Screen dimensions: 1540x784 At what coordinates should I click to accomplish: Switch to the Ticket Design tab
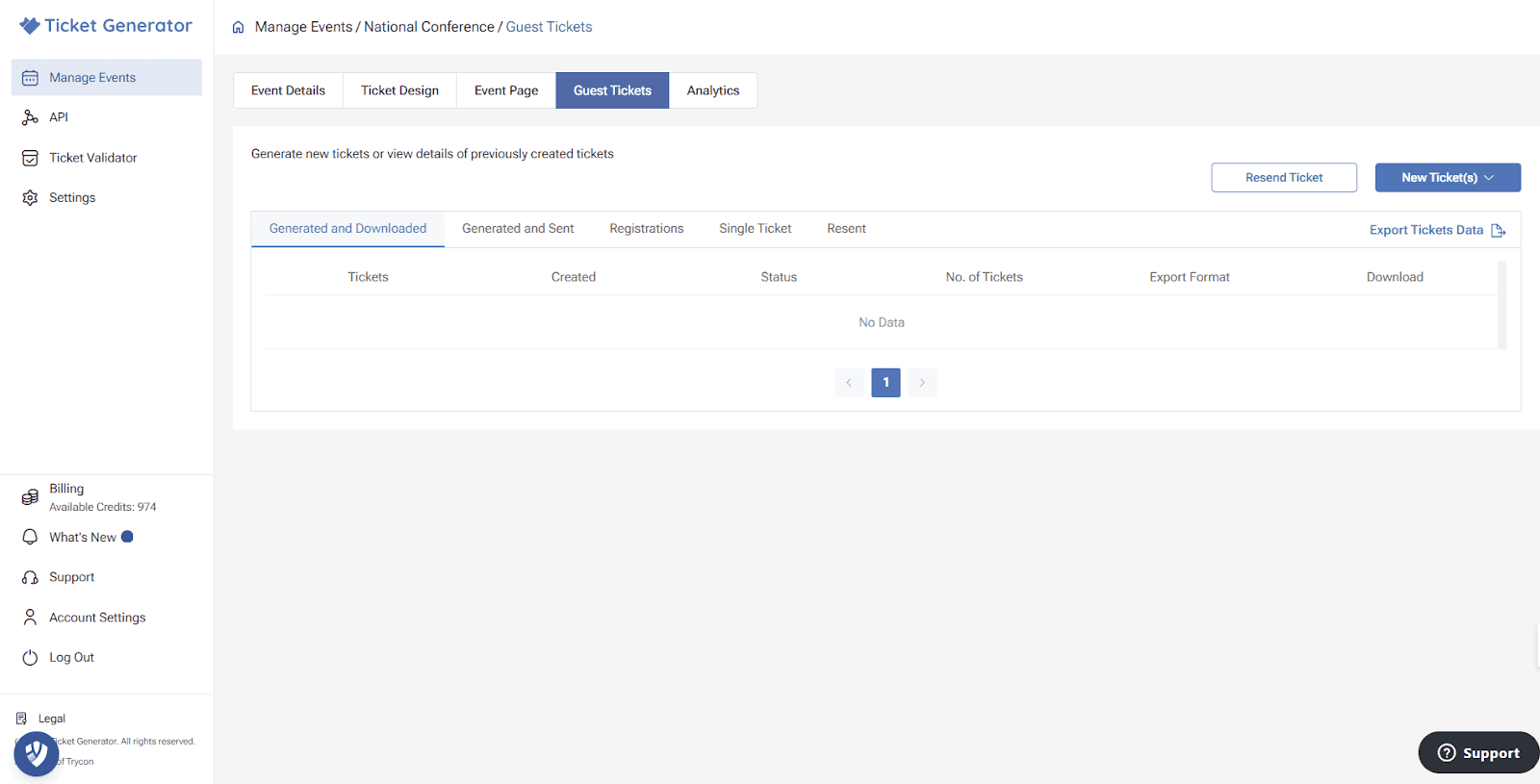pos(399,90)
